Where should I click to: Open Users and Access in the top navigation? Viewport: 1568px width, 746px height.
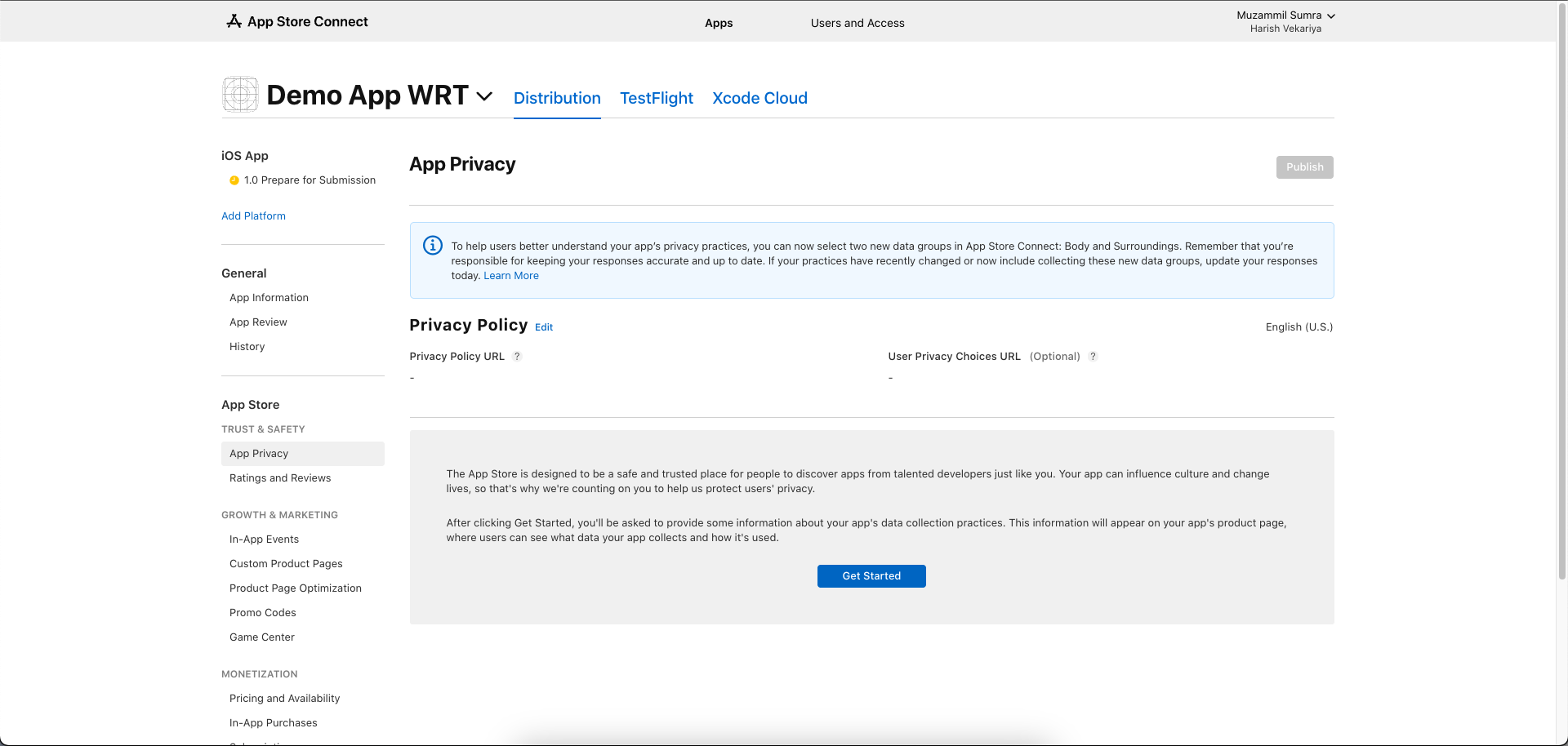click(x=857, y=23)
